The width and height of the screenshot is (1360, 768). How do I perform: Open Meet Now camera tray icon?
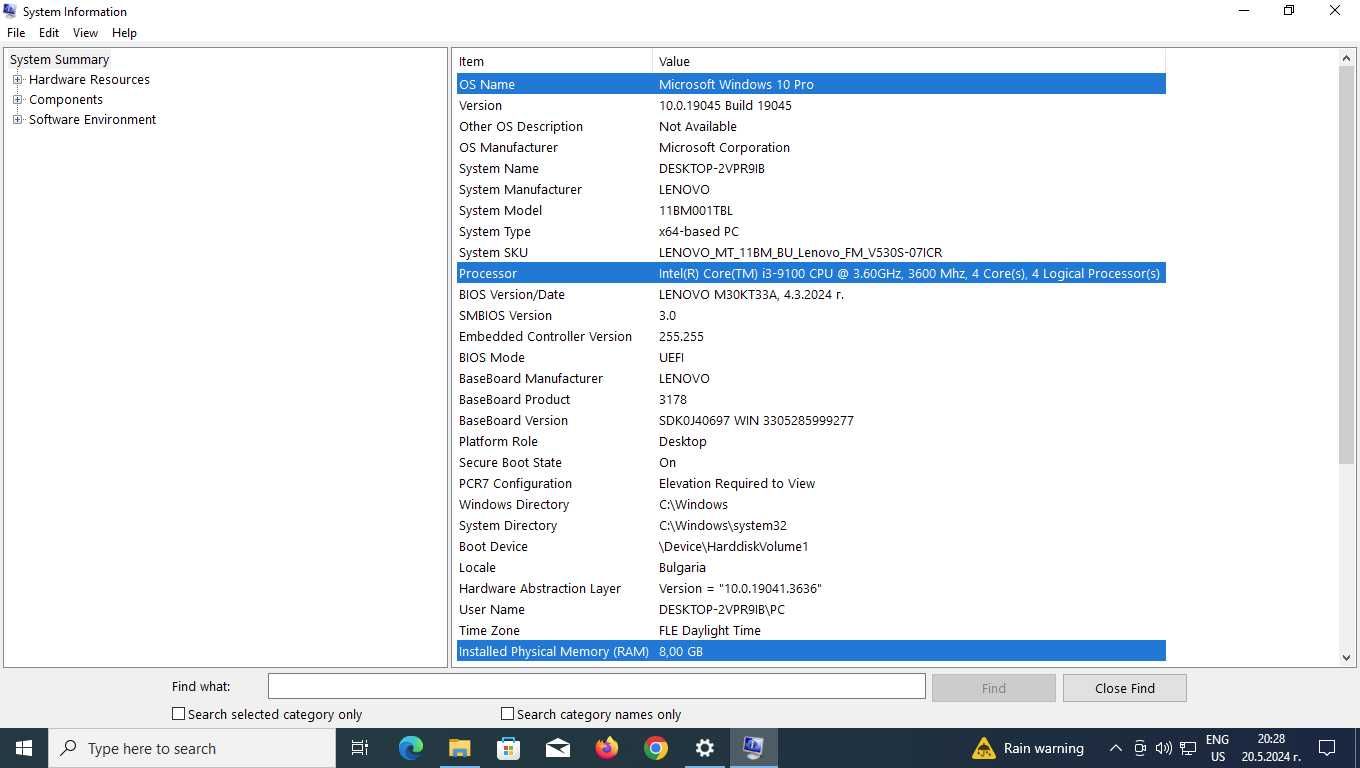pyautogui.click(x=1139, y=748)
